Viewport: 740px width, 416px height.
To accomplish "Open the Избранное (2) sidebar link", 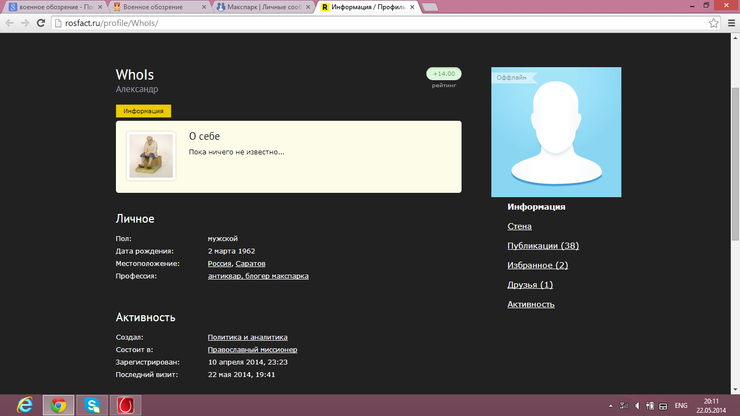I will point(538,265).
